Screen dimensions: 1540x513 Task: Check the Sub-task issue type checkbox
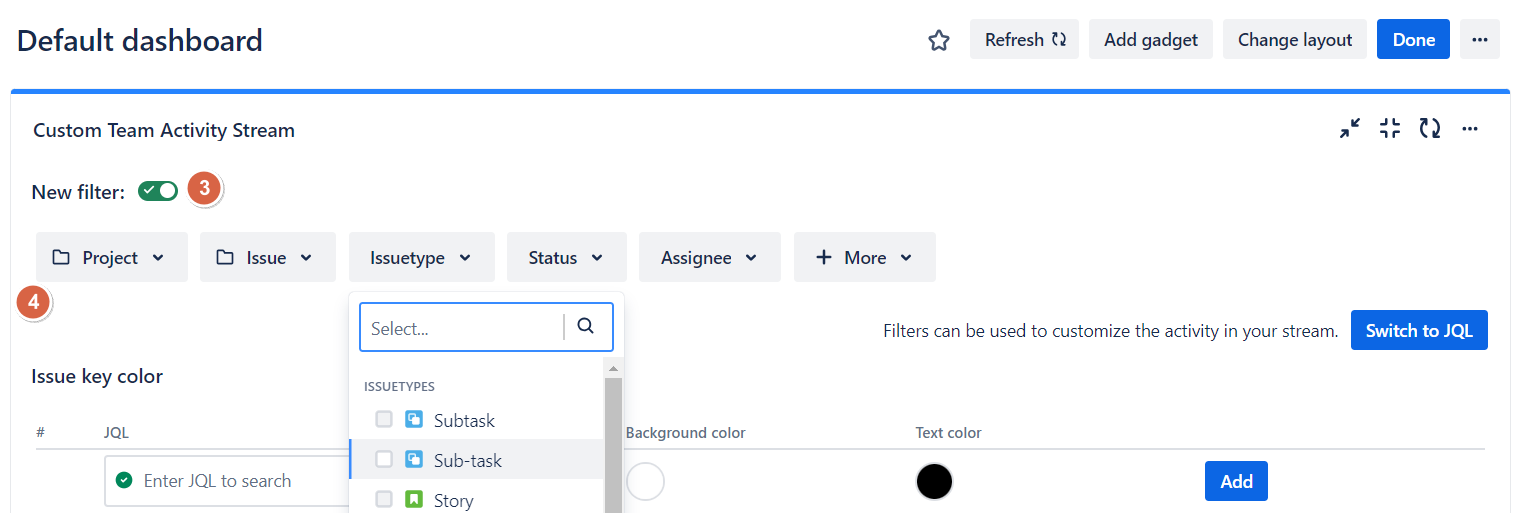384,460
